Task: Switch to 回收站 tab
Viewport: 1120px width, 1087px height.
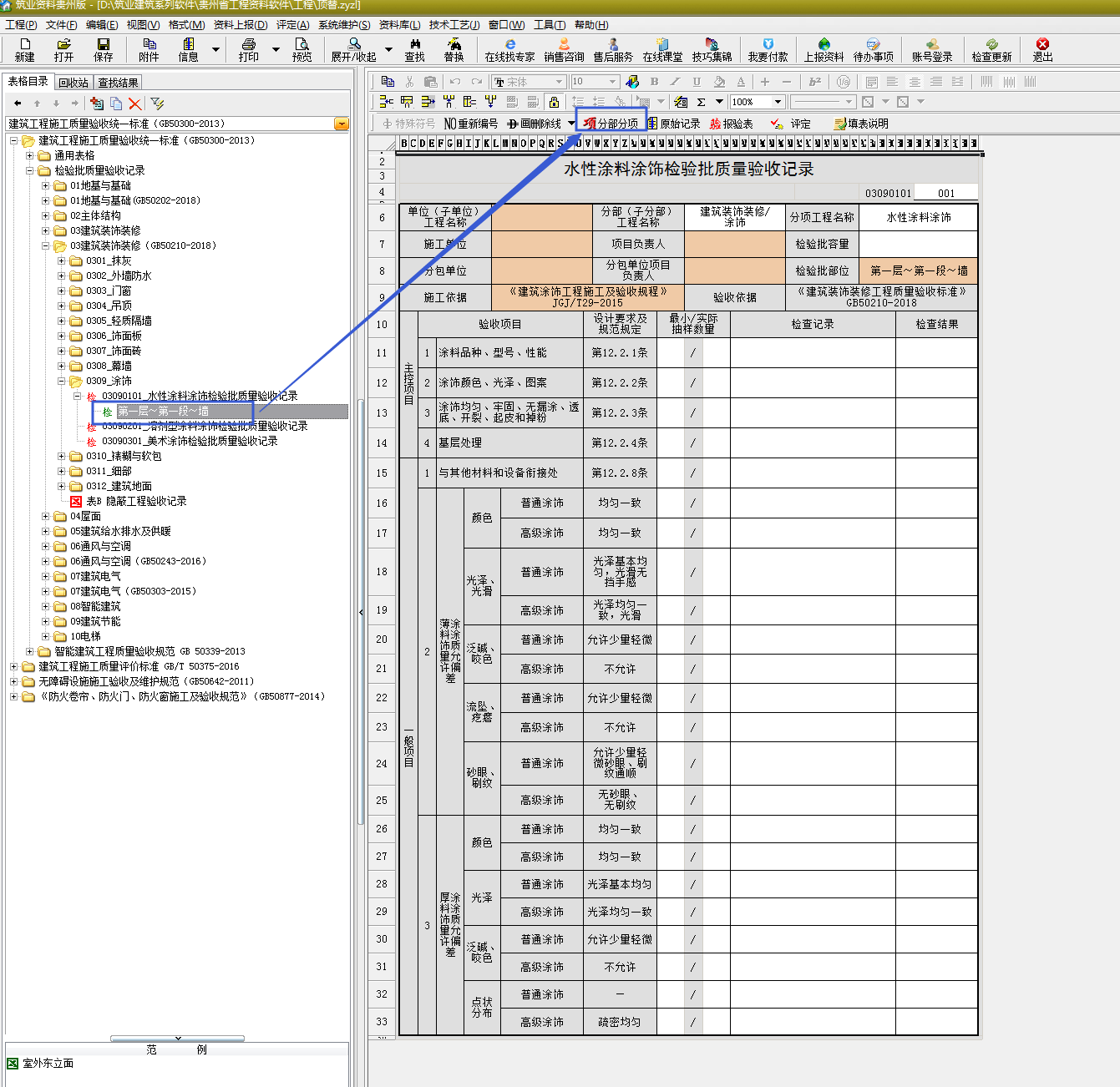Action: [x=73, y=82]
